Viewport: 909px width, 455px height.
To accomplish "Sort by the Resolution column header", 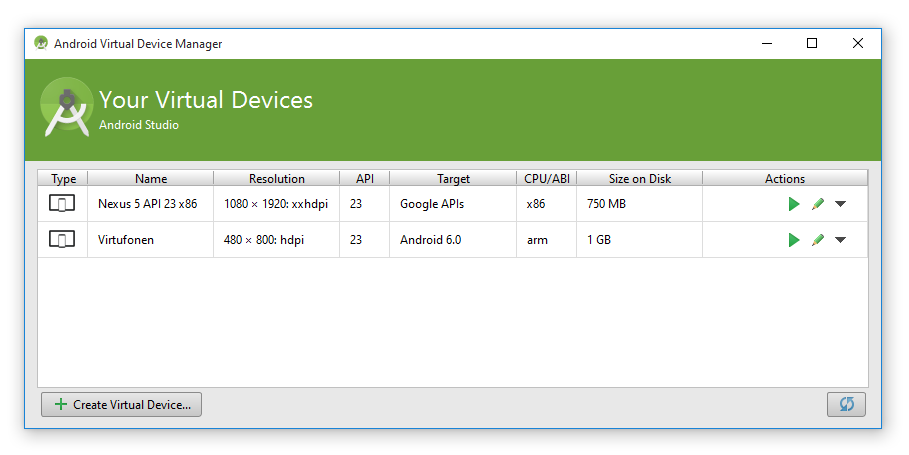I will (x=277, y=179).
